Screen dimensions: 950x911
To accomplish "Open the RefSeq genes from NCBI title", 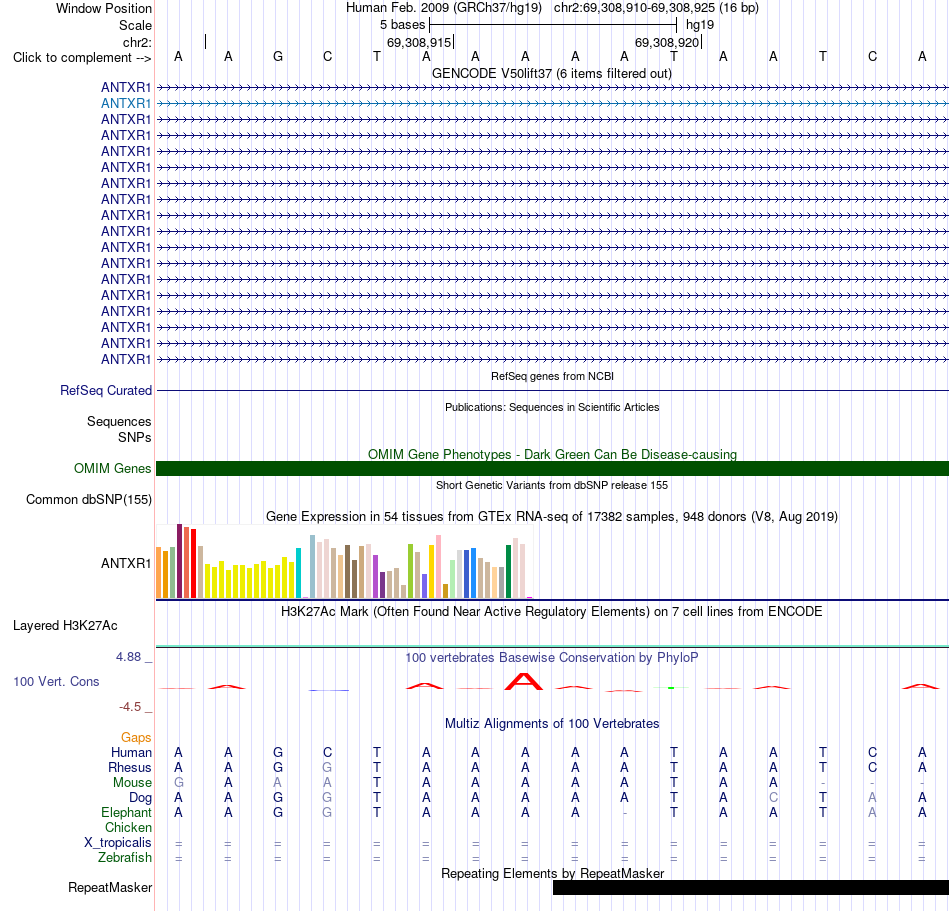I will pyautogui.click(x=552, y=376).
